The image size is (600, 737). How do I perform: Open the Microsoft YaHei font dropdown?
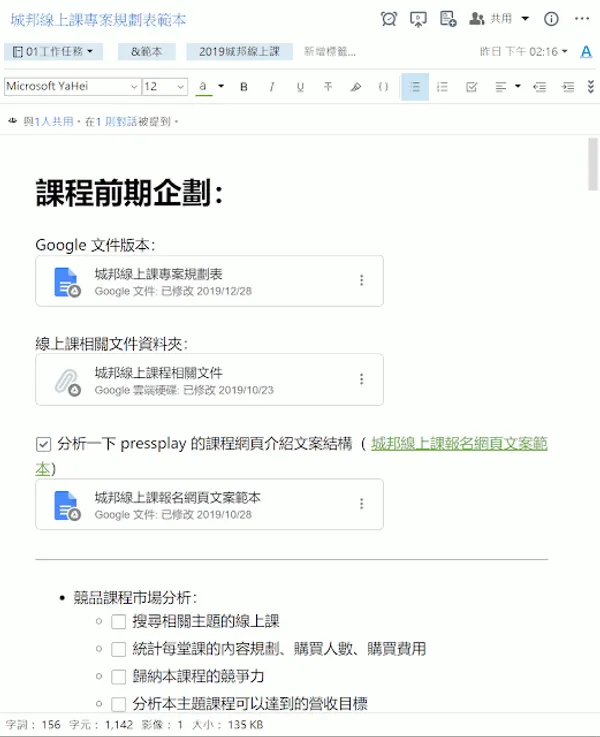[71, 87]
